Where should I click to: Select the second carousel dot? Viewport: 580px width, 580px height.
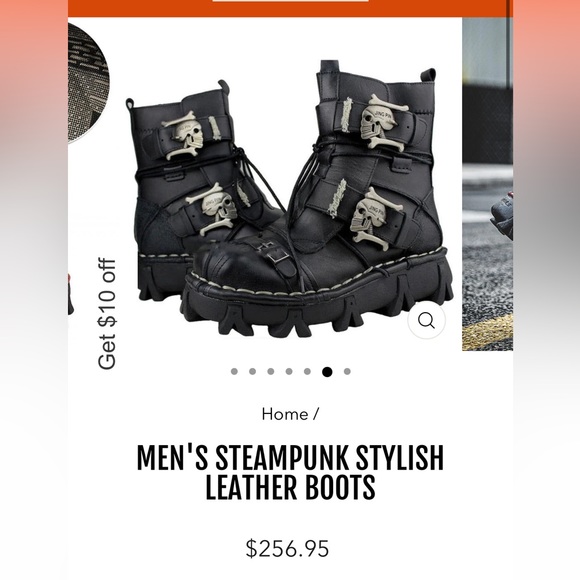253,371
